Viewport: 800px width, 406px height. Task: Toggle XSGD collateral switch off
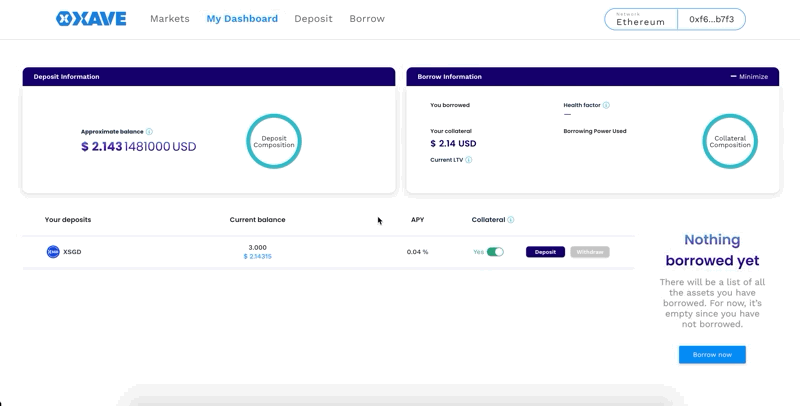coord(495,252)
